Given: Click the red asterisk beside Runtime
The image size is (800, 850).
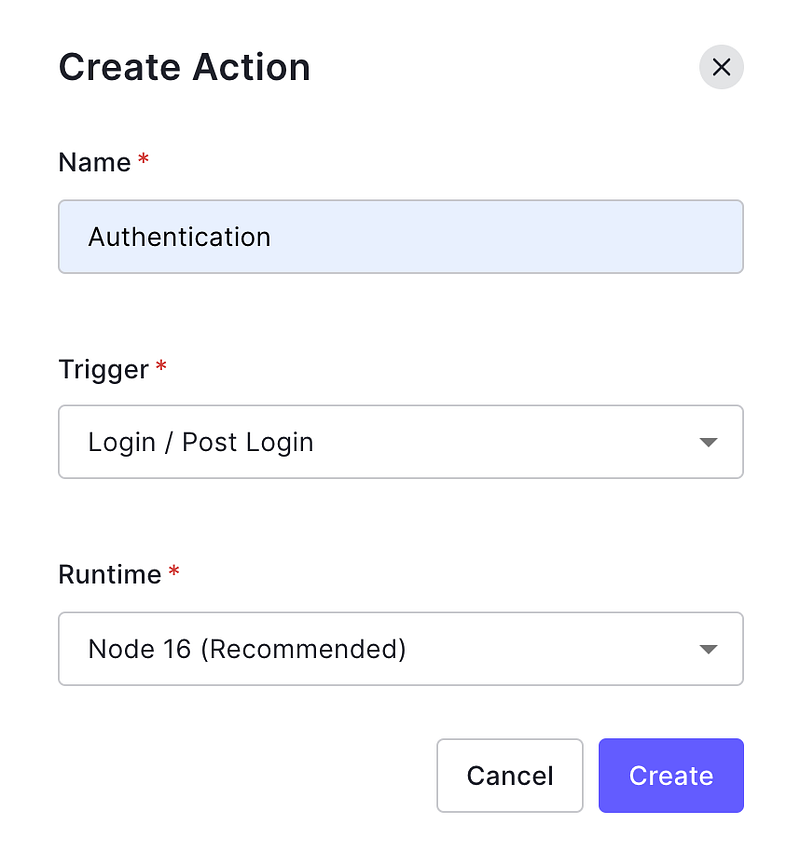Looking at the screenshot, I should coord(173,572).
